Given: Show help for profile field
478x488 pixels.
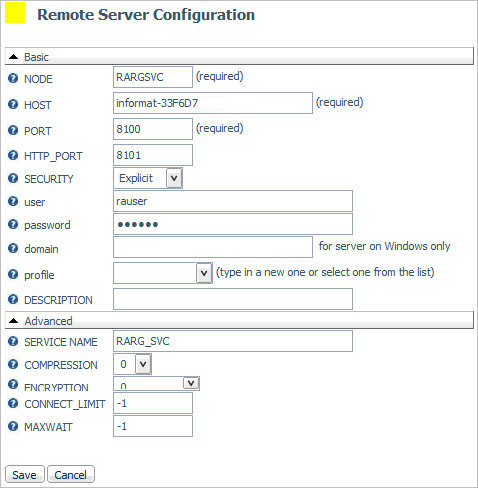Looking at the screenshot, I should (13, 274).
